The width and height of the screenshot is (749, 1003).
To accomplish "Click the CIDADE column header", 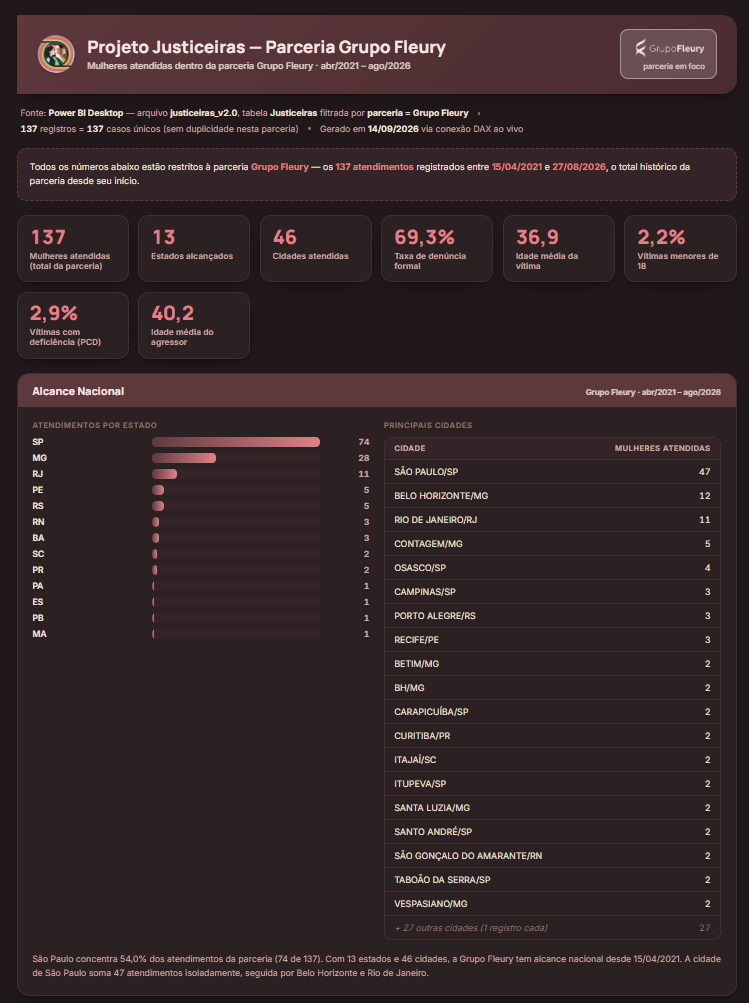I will tap(409, 448).
